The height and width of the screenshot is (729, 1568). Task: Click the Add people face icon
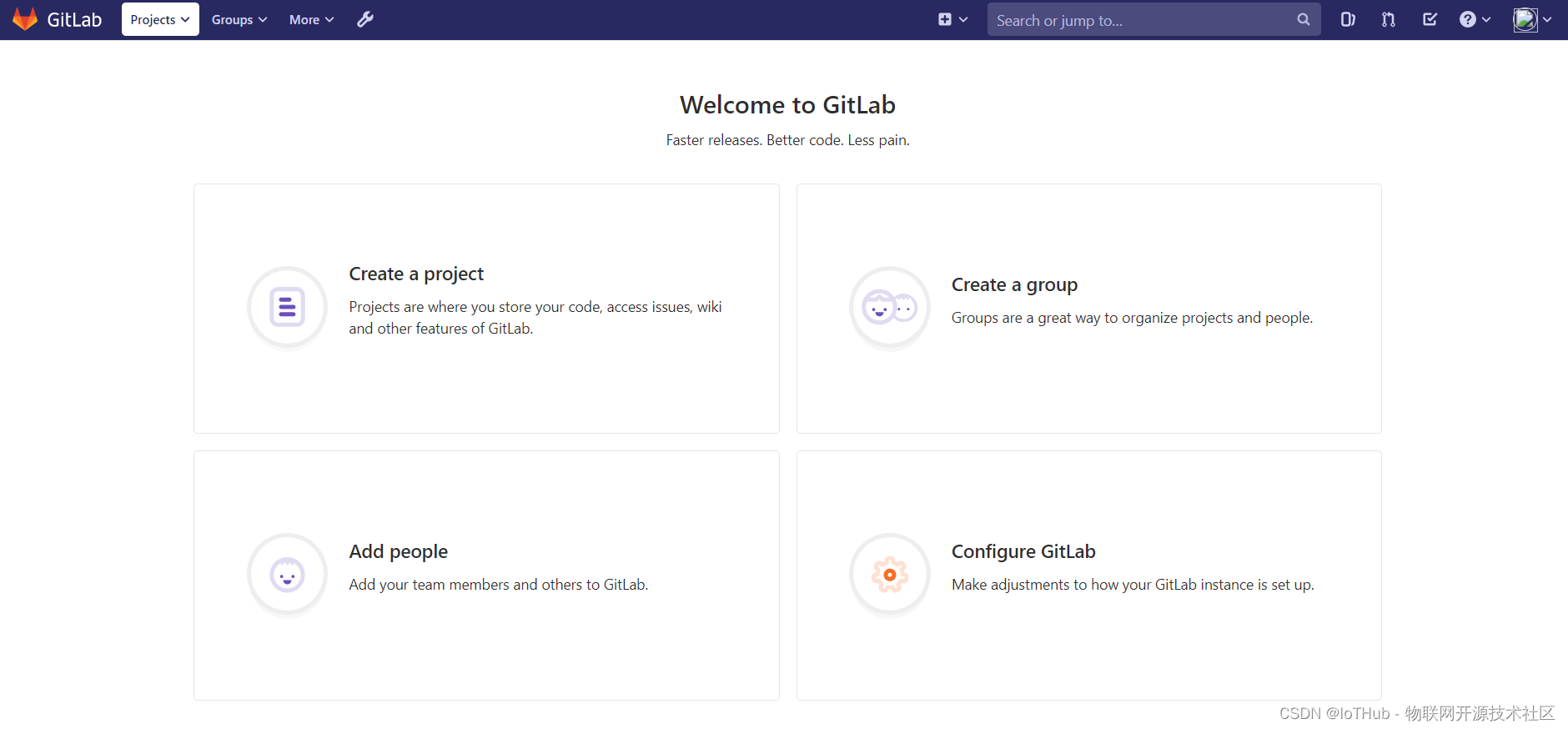[287, 574]
